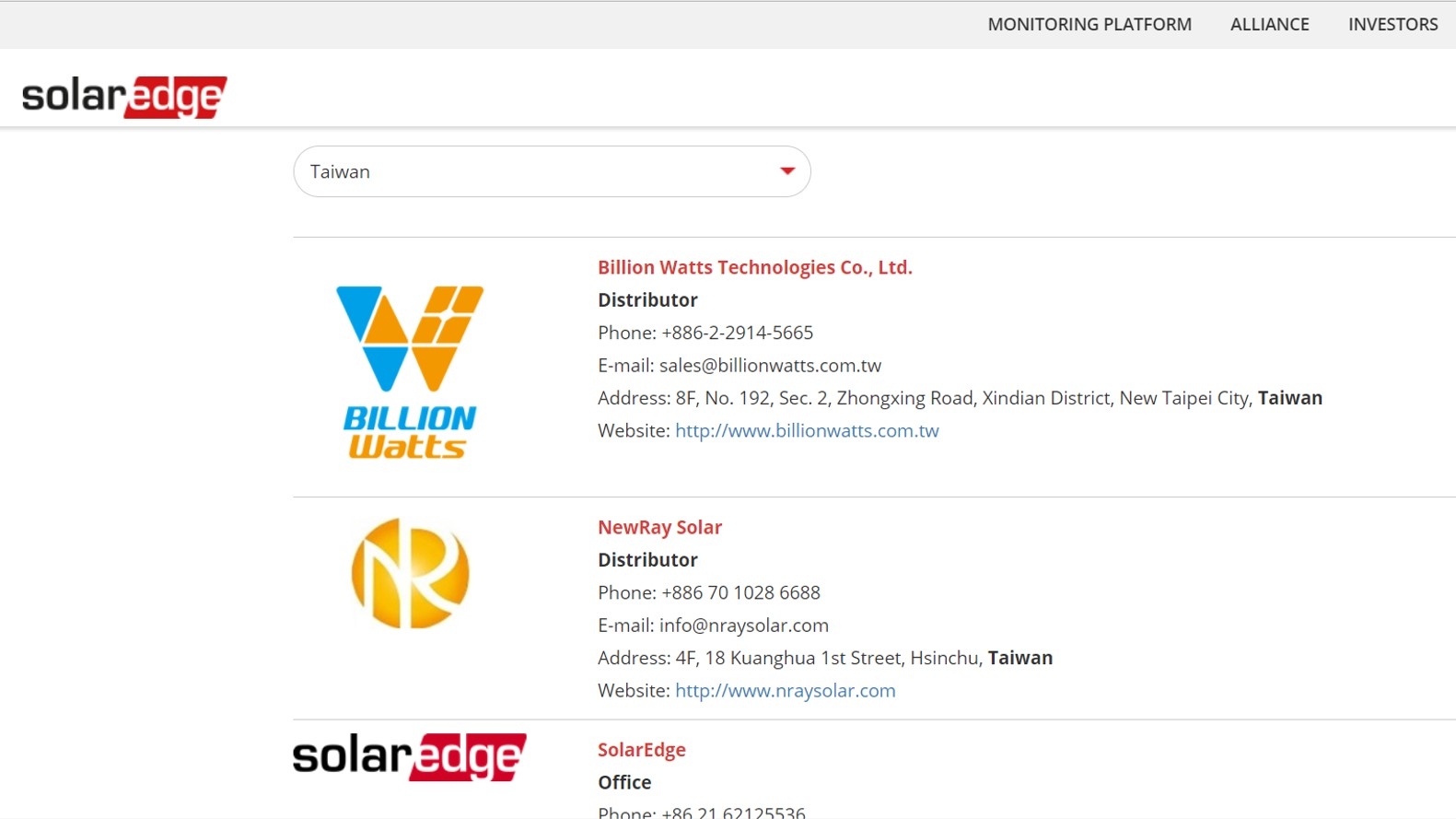Click the Office label under SolarEdge
The image size is (1456, 819).
tap(624, 782)
